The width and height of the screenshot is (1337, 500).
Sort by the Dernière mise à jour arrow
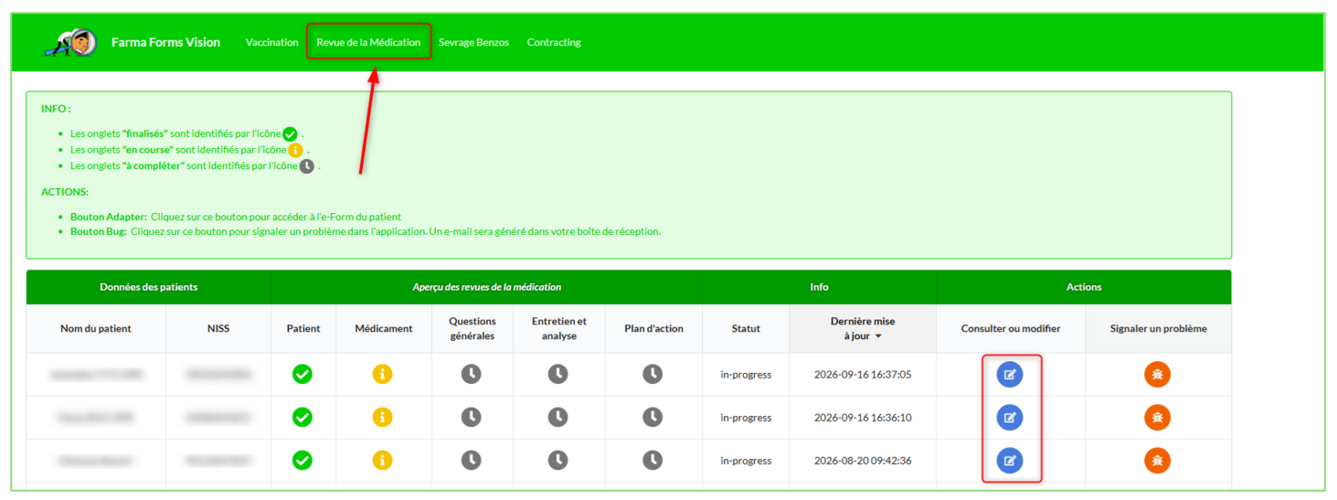(x=879, y=337)
